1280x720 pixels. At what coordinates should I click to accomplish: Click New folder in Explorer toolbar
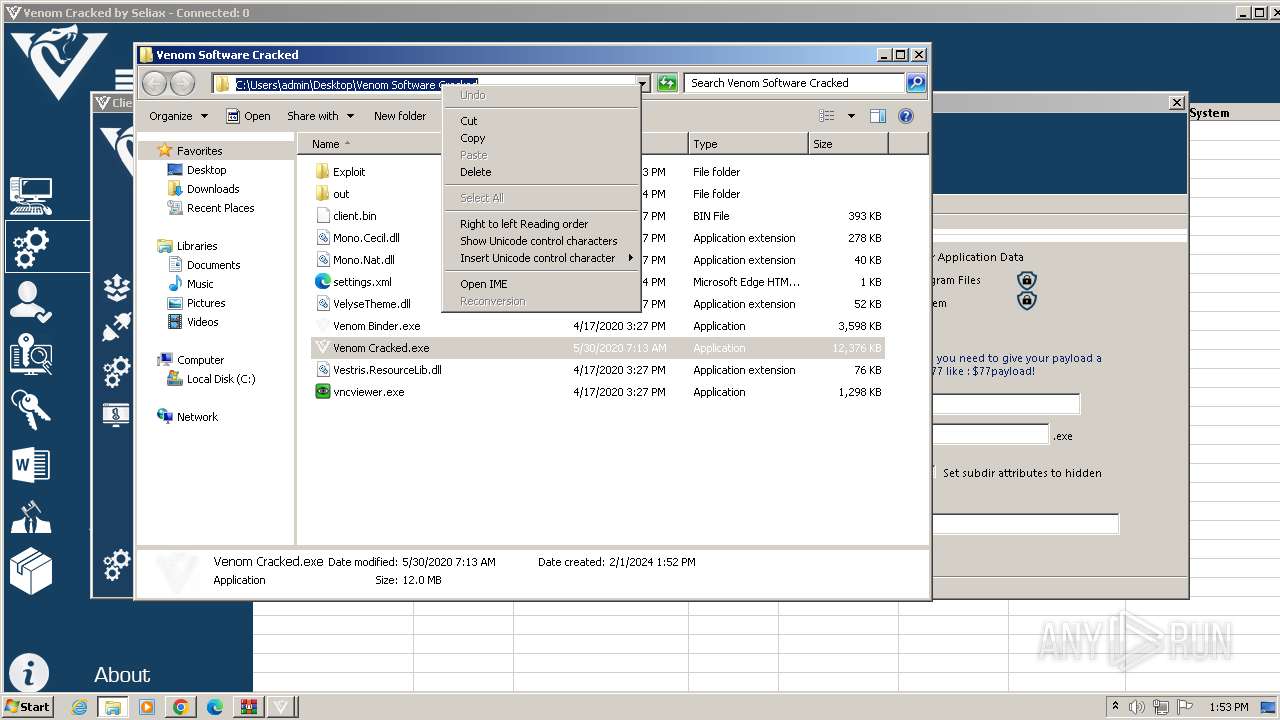pyautogui.click(x=400, y=116)
